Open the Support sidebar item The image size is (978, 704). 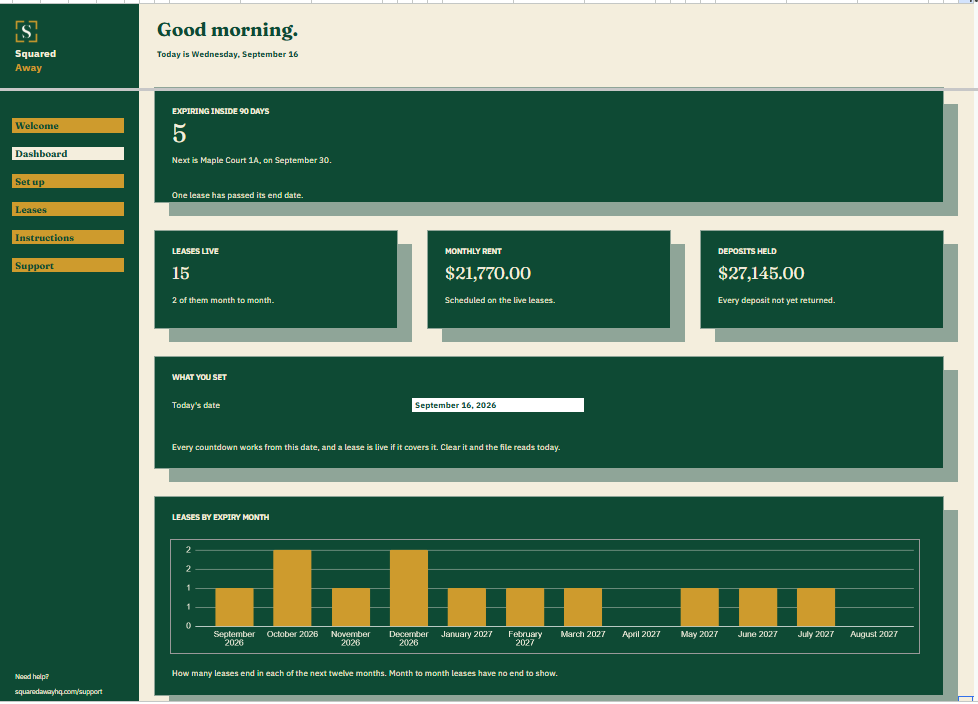coord(68,266)
